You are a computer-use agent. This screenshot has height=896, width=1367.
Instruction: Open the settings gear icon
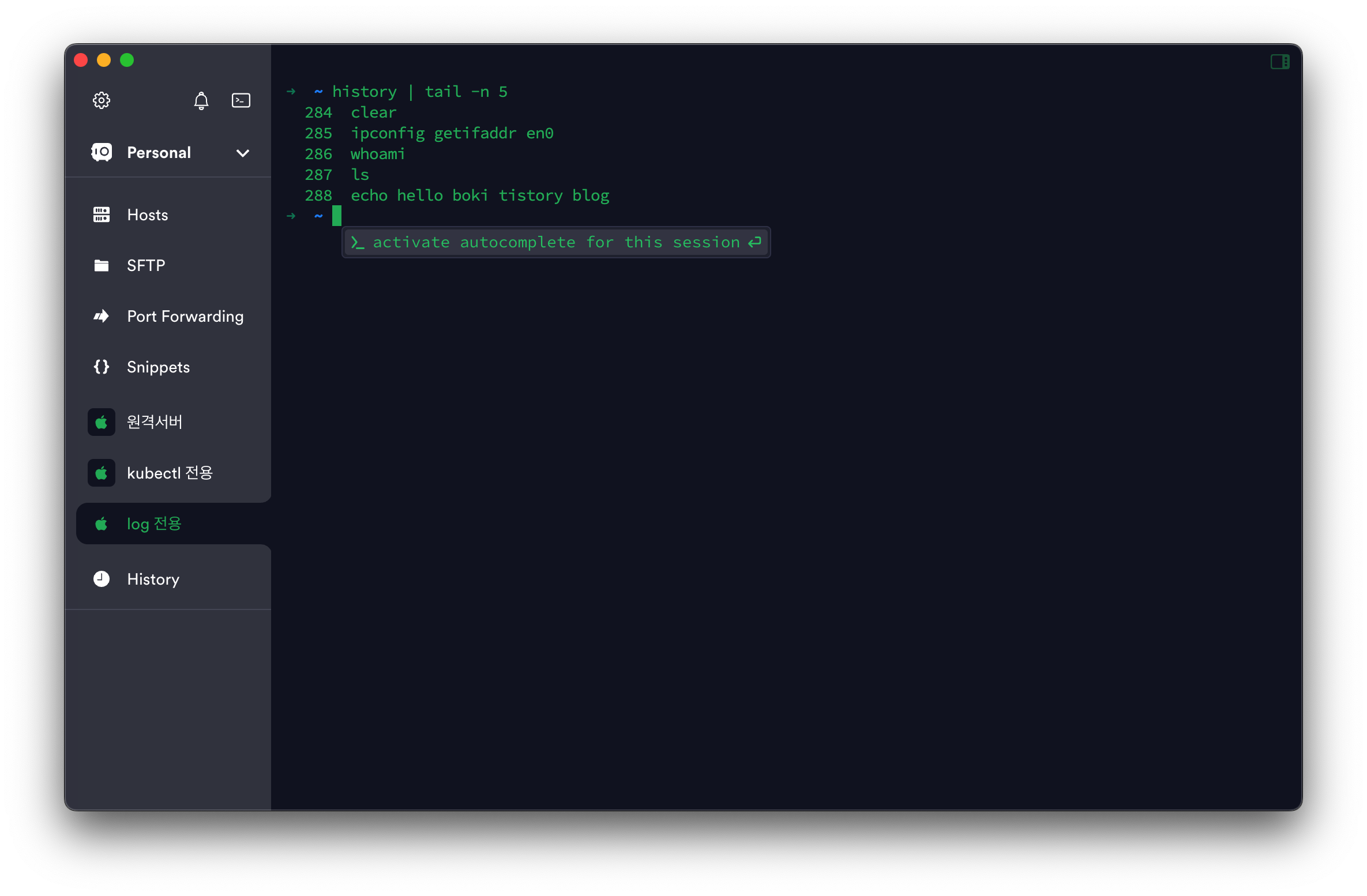102,100
